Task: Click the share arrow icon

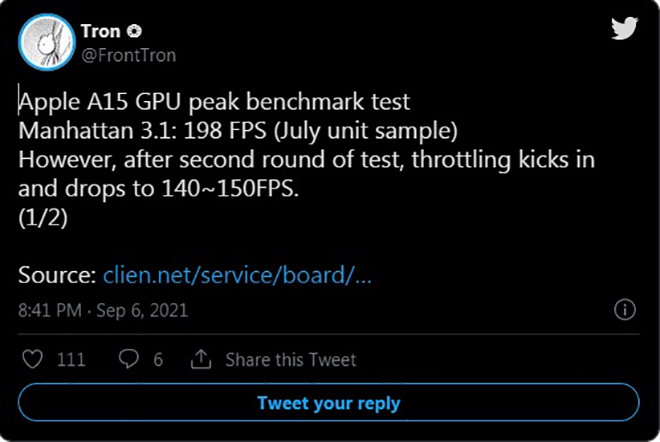Action: tap(201, 359)
